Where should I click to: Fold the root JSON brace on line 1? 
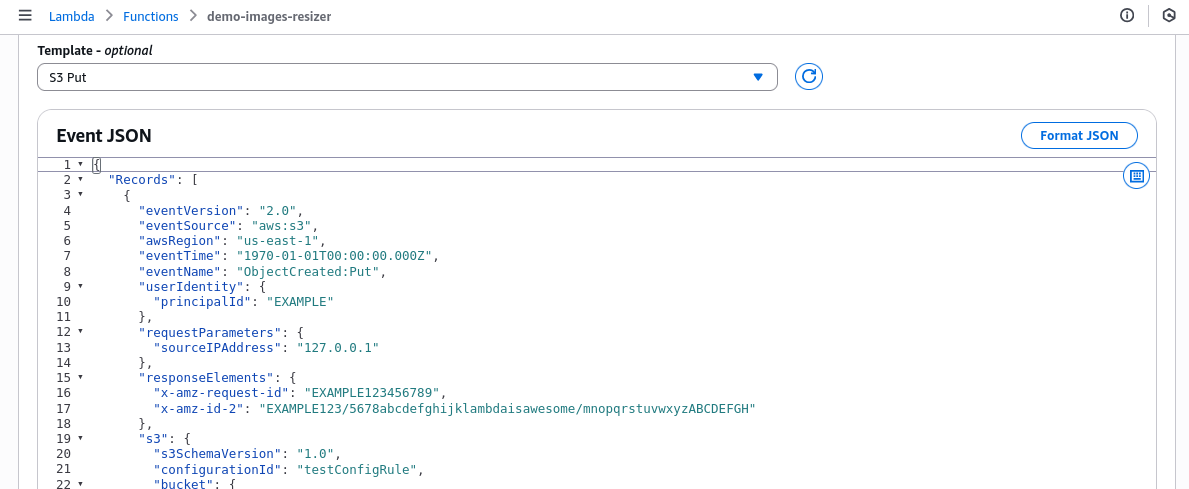click(80, 164)
